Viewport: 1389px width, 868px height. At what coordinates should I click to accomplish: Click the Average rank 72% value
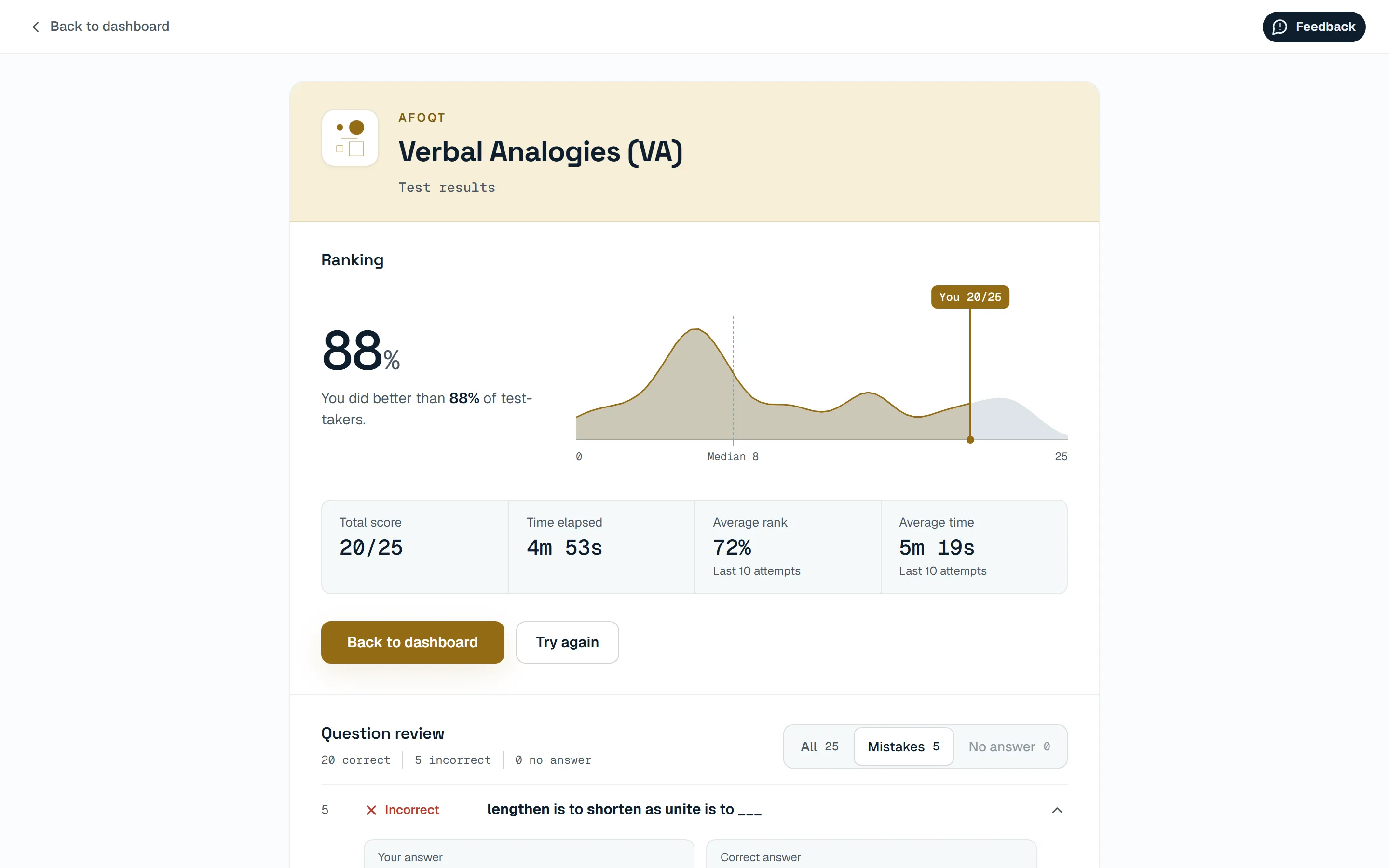point(732,547)
